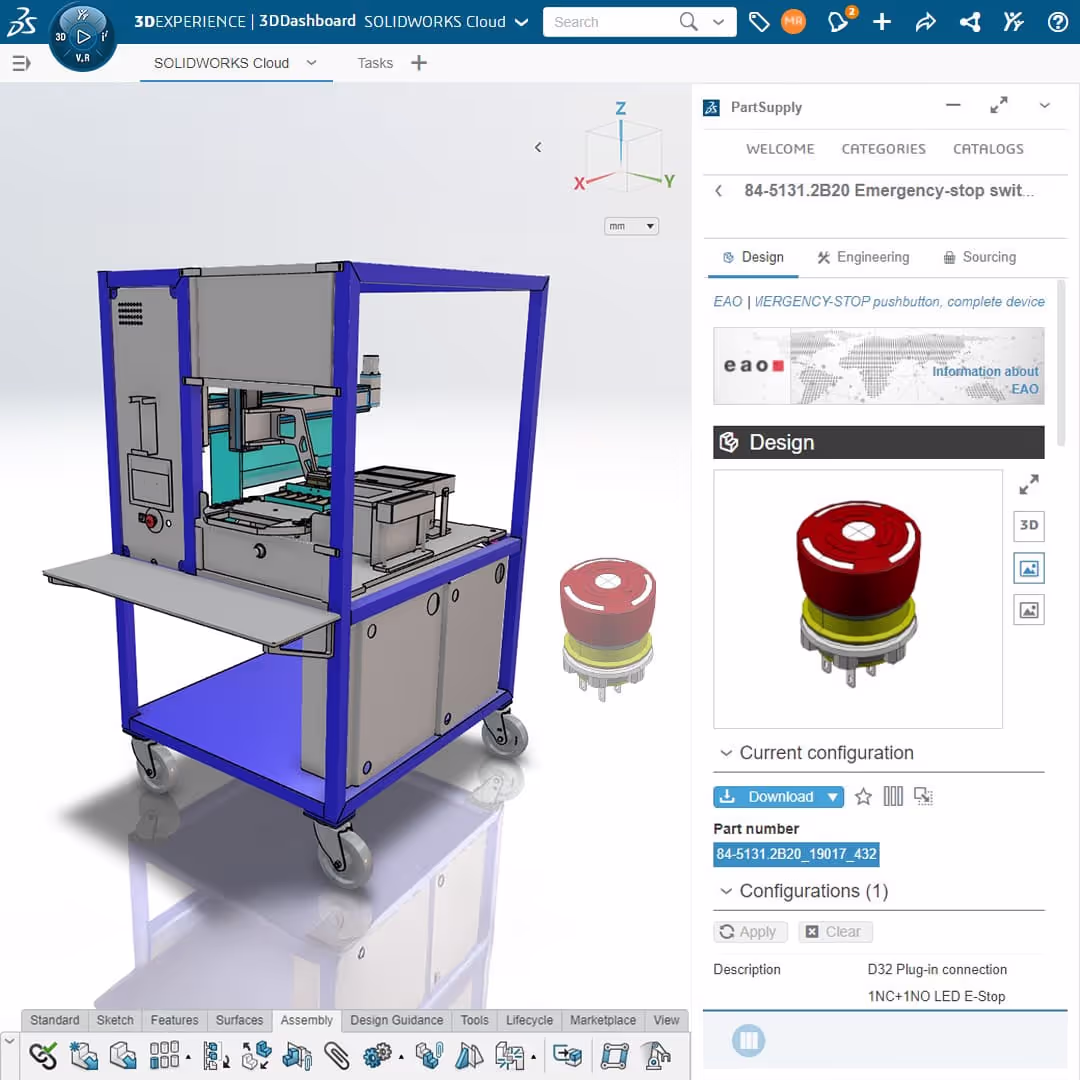This screenshot has width=1080, height=1080.
Task: Select the second image preview mode
Action: point(1028,610)
